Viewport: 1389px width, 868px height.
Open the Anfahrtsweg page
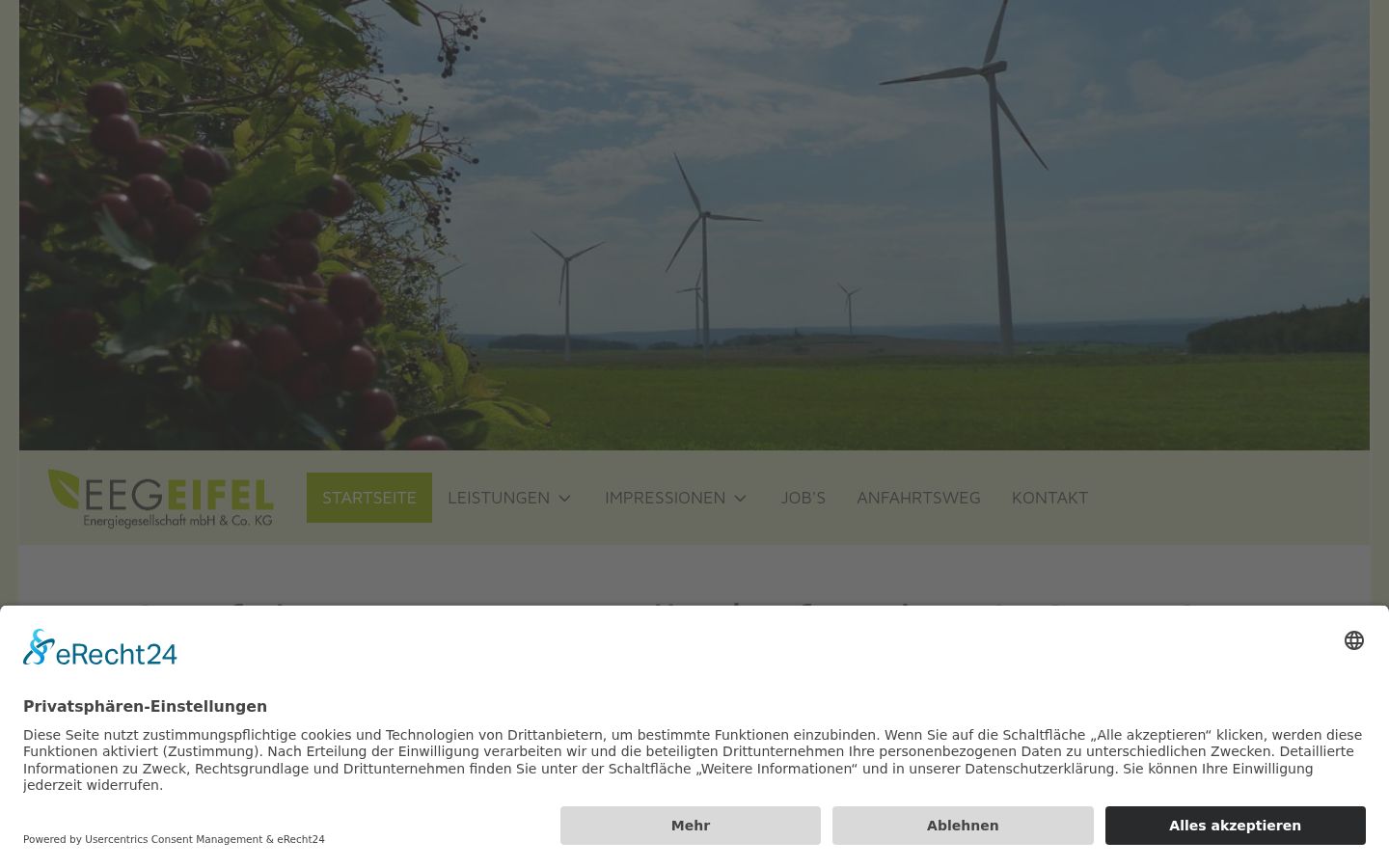pos(918,498)
